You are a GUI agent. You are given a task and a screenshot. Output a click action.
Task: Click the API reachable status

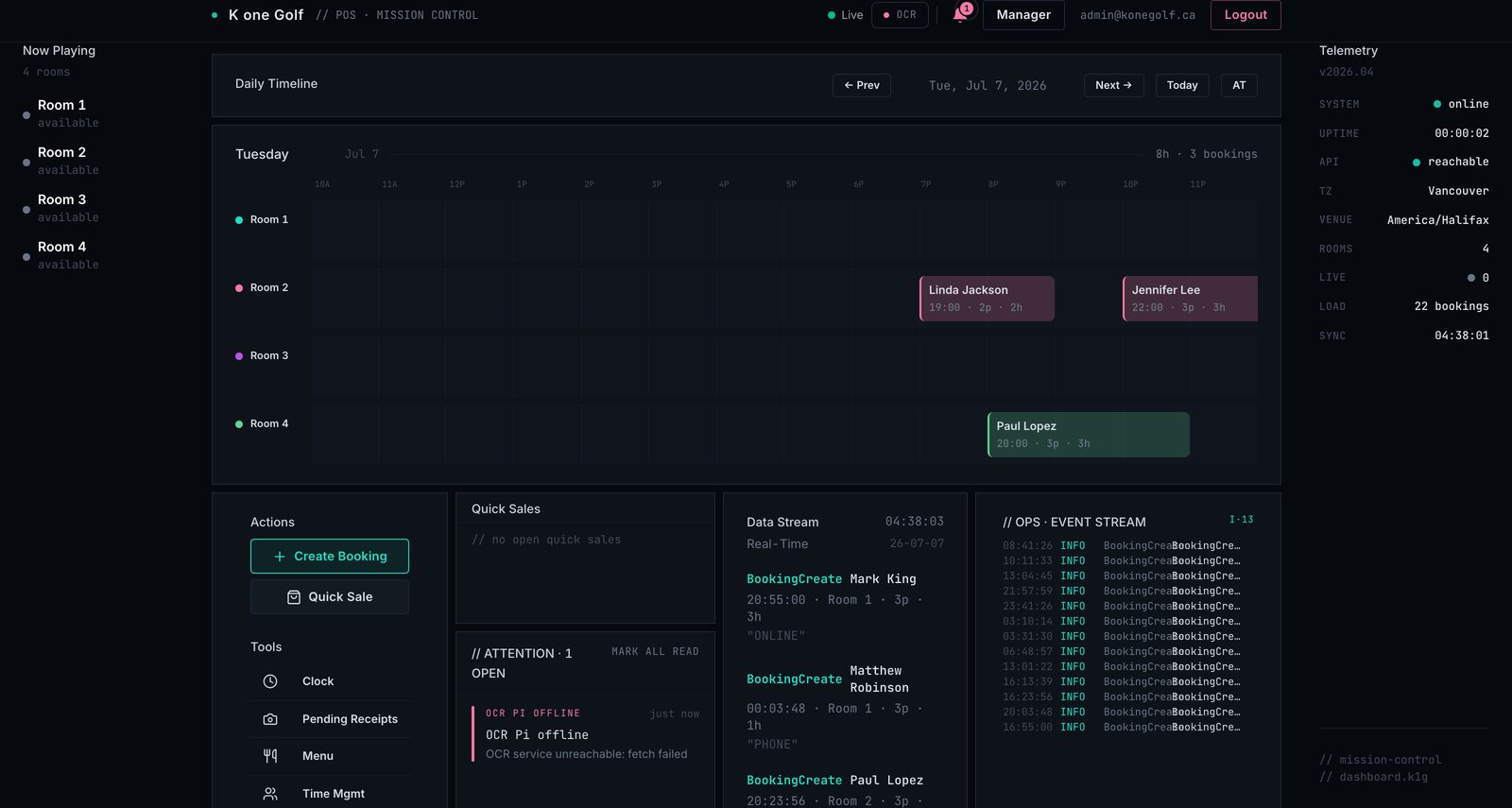1451,162
